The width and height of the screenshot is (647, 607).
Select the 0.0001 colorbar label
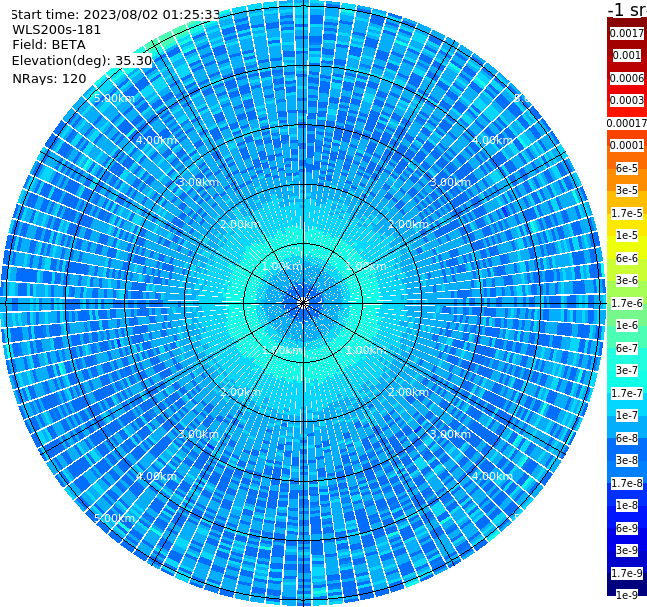coord(627,145)
